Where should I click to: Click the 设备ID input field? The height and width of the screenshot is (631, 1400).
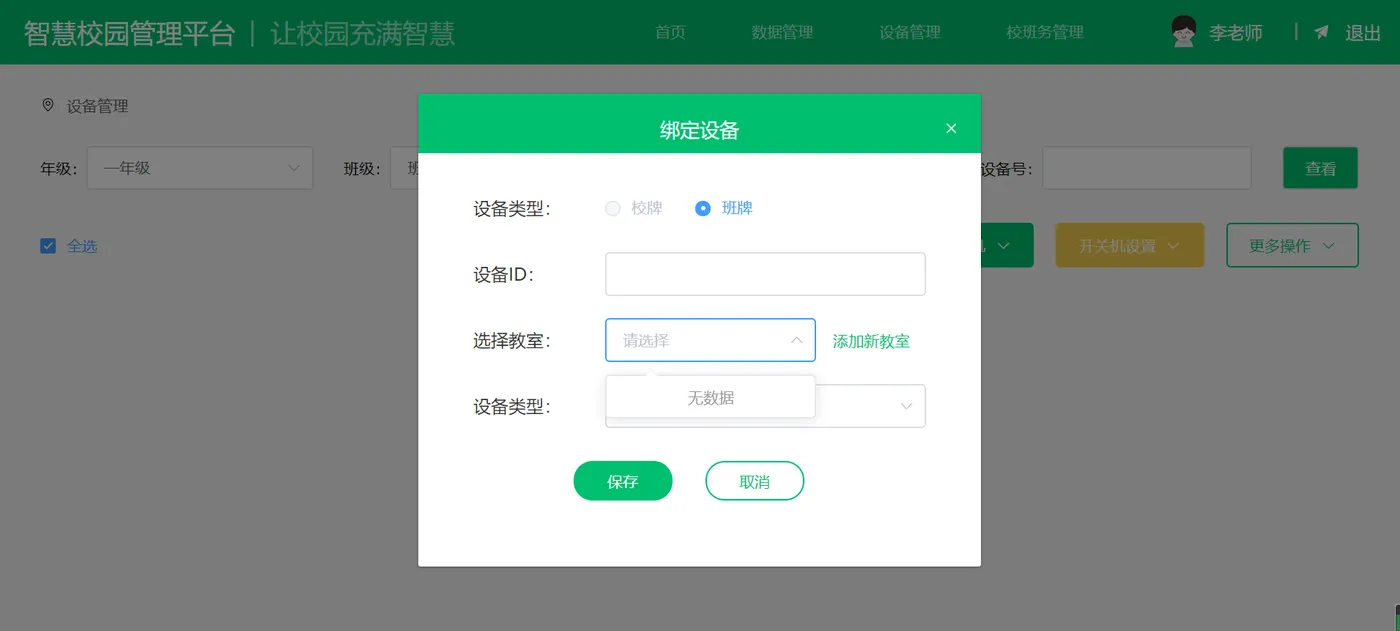click(765, 274)
